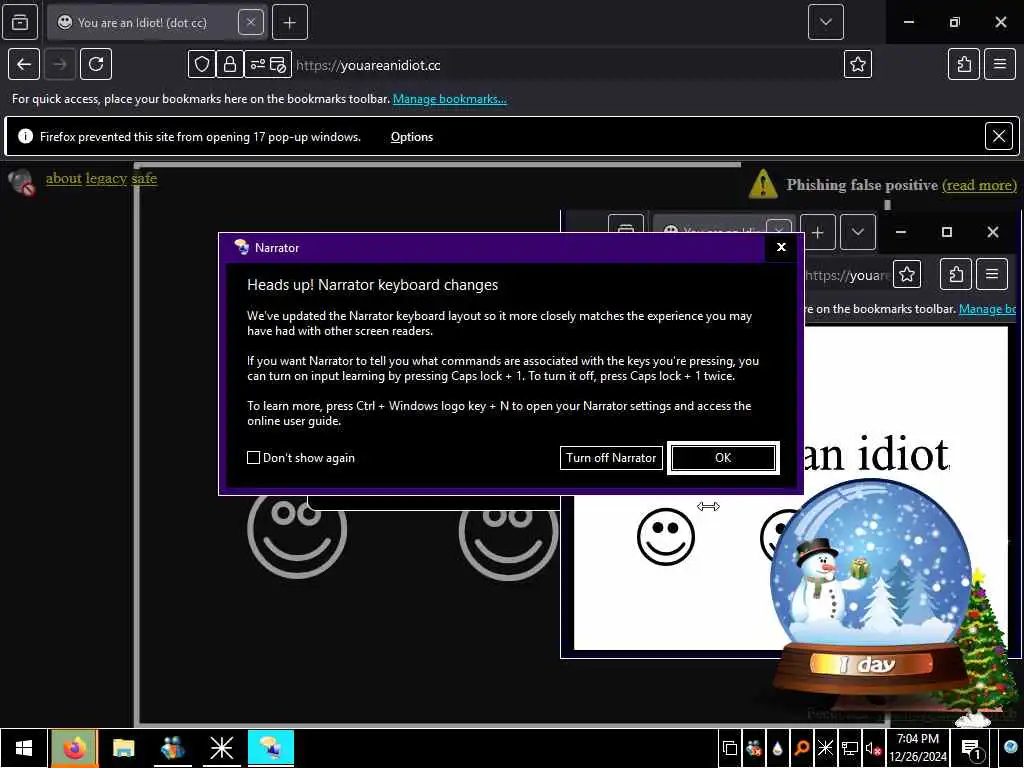Open the Windows Start menu
Viewport: 1024px width, 768px height.
[x=24, y=748]
